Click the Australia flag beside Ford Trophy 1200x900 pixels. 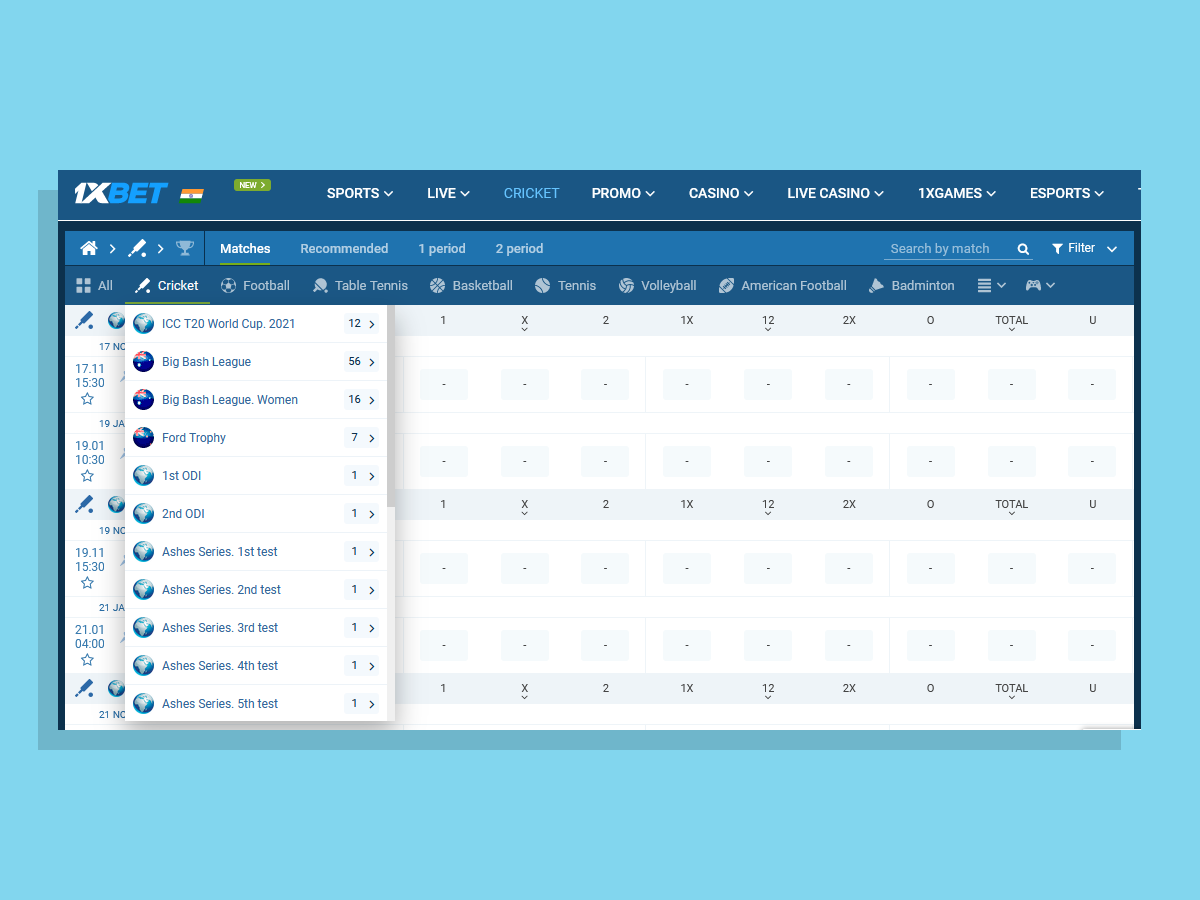pos(144,438)
